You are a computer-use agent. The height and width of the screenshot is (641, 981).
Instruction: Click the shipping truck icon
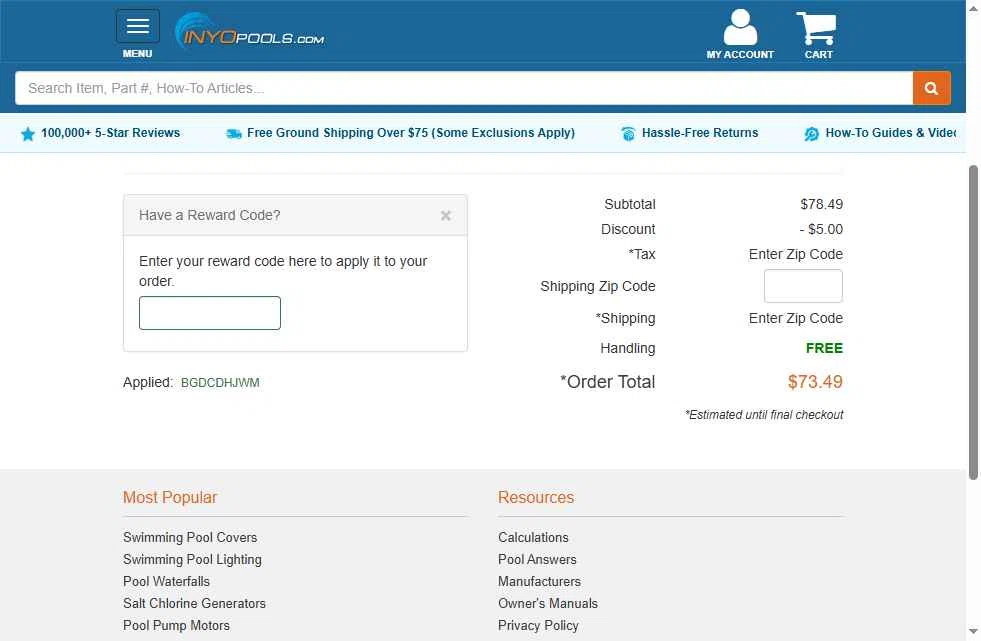tap(233, 134)
